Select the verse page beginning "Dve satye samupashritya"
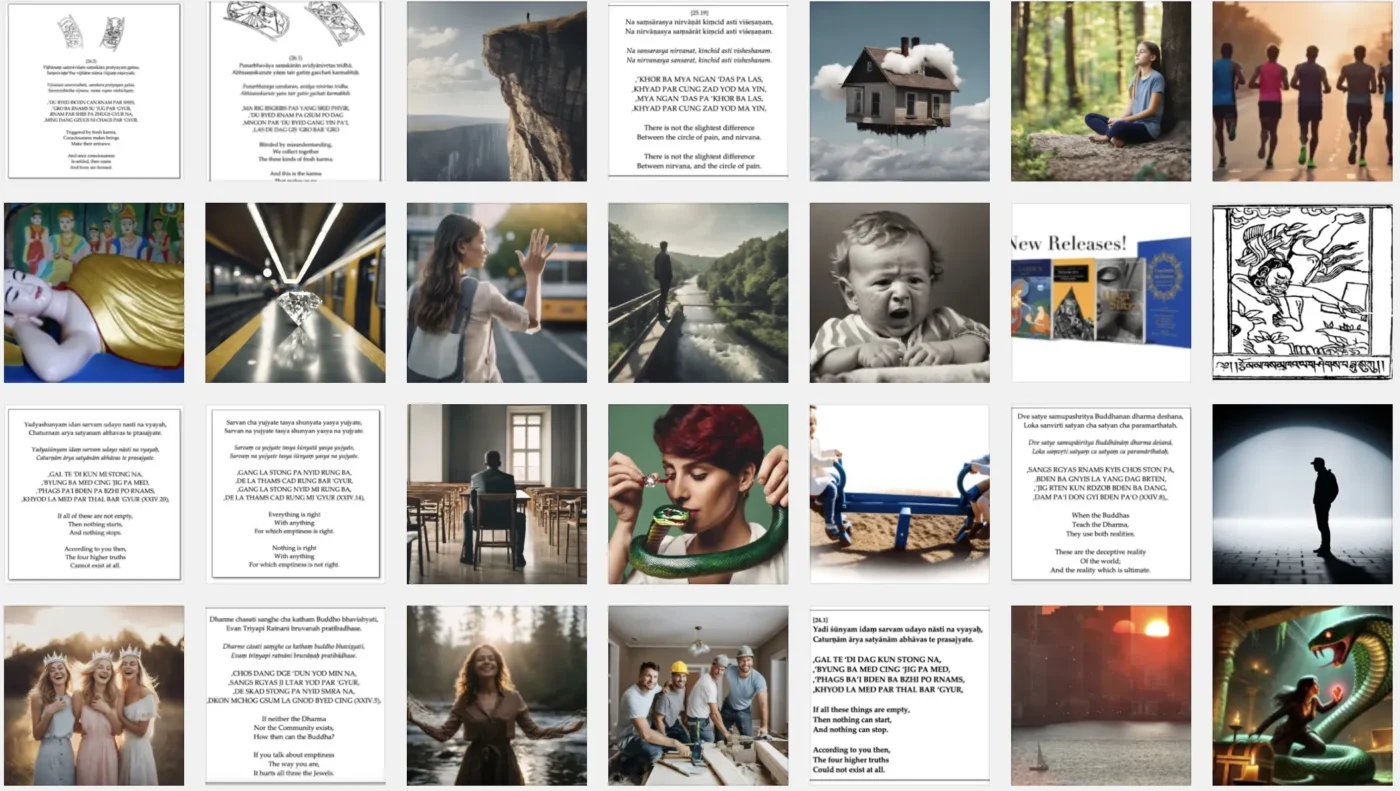The height and width of the screenshot is (791, 1400). coord(1100,494)
